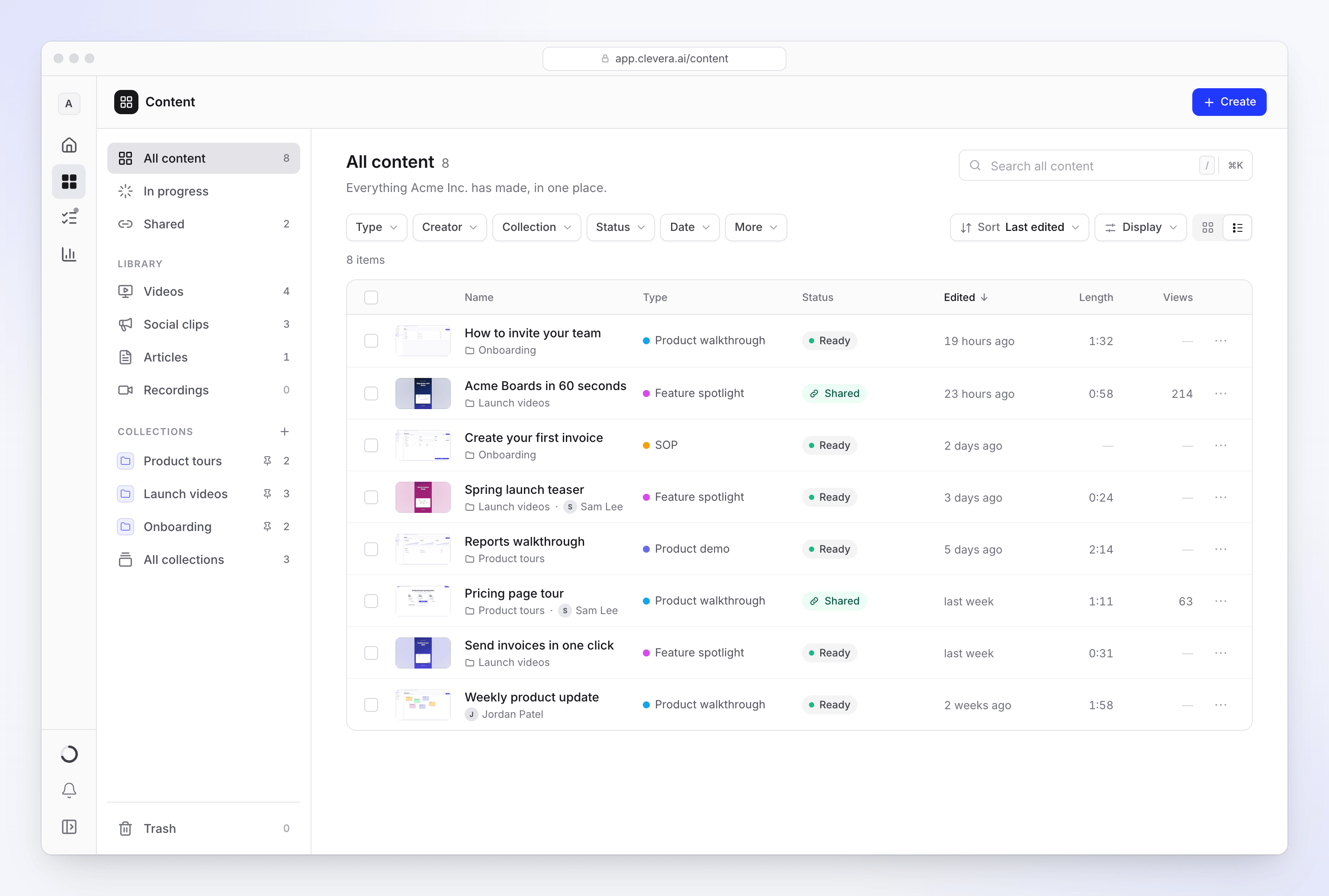Select all items with header checkbox
This screenshot has width=1329, height=896.
pyautogui.click(x=371, y=297)
